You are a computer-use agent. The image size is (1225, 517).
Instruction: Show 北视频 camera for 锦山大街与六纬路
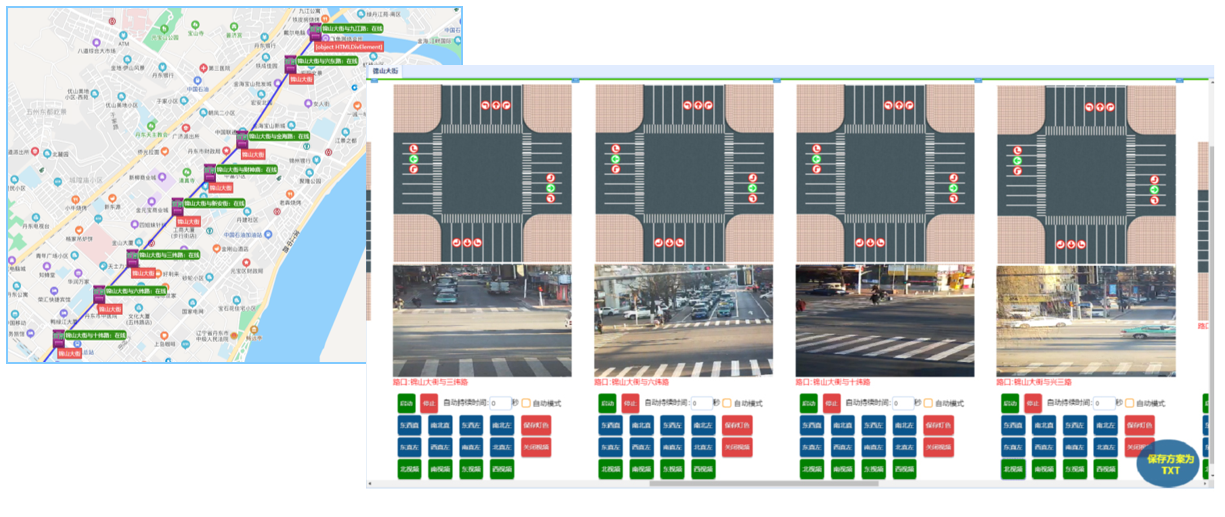tap(610, 469)
